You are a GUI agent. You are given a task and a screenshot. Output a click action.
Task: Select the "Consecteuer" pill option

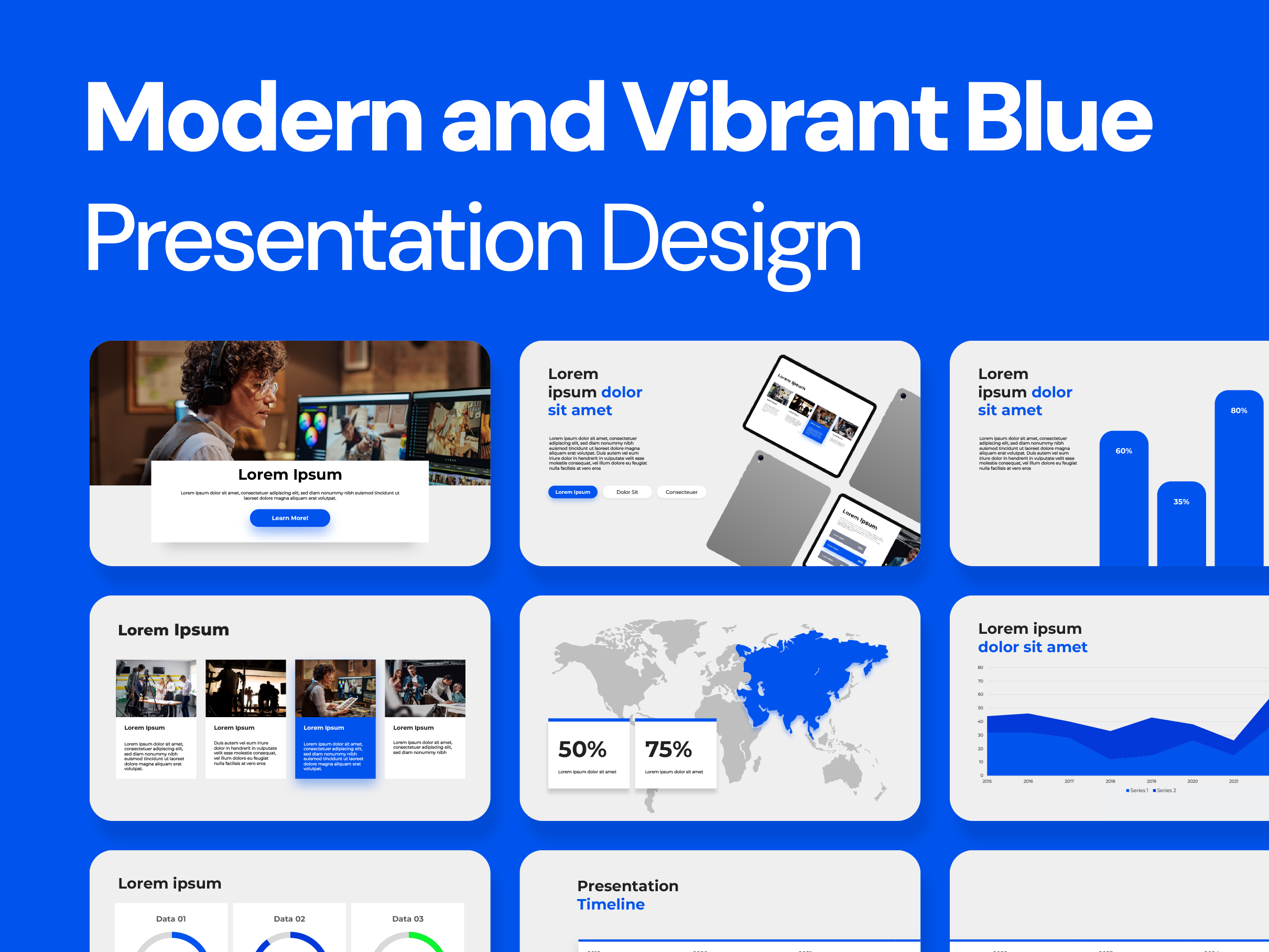[681, 492]
